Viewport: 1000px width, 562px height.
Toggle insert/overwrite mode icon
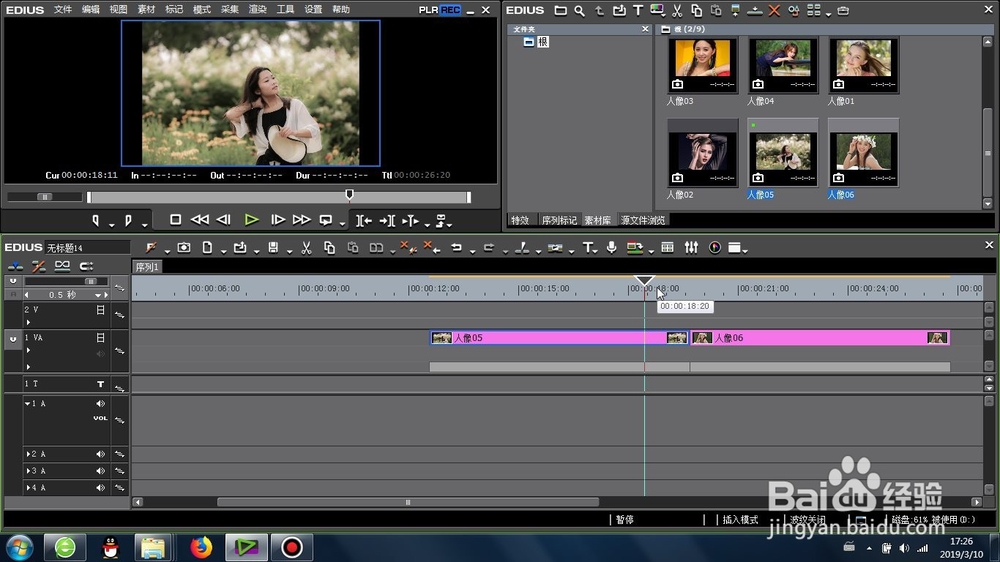pyautogui.click(x=15, y=266)
